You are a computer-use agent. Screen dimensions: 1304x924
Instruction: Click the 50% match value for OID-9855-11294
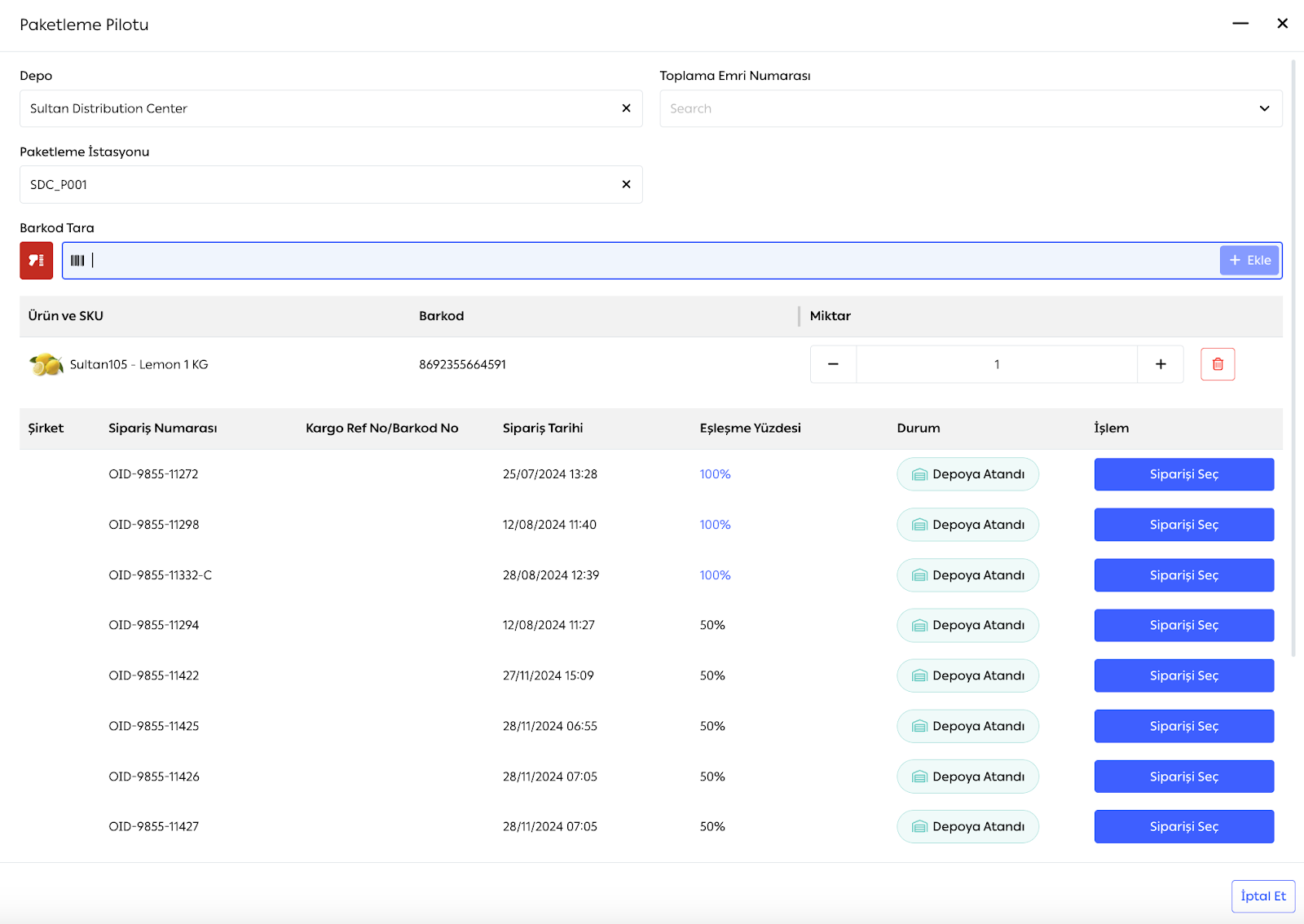(711, 625)
